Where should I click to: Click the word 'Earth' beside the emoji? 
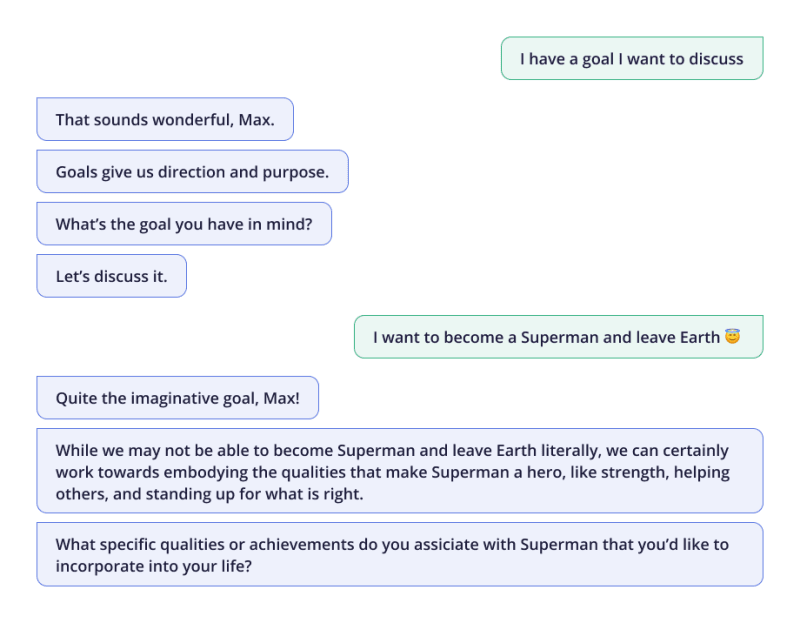[699, 337]
